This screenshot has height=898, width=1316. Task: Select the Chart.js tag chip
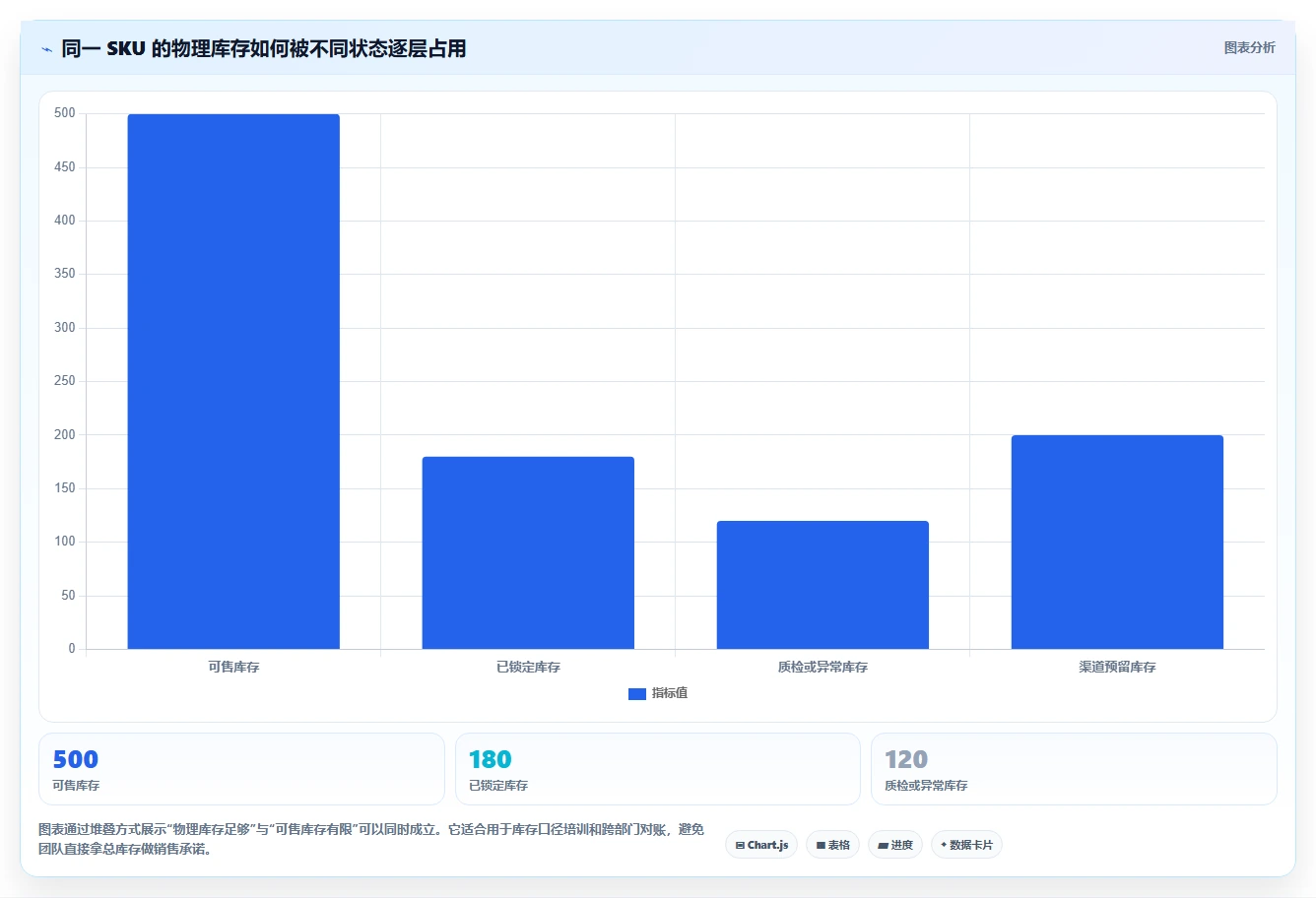[761, 845]
